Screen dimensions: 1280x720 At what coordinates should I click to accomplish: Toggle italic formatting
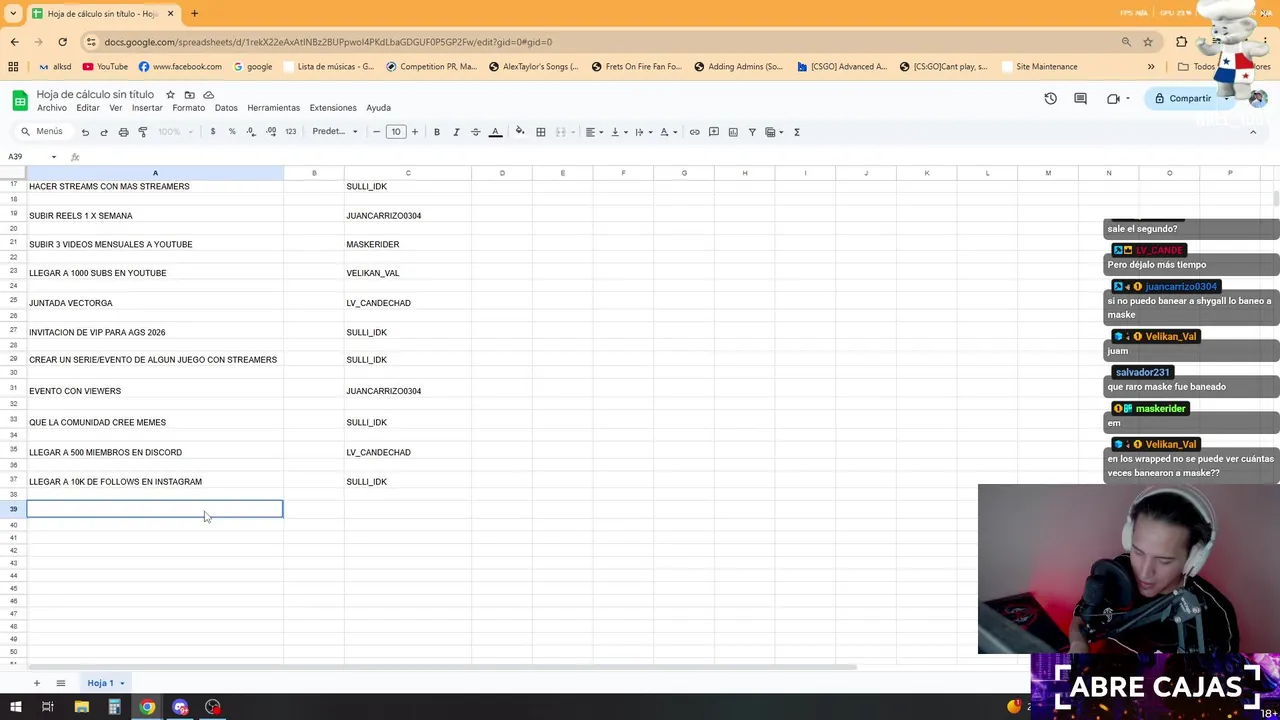tap(456, 132)
